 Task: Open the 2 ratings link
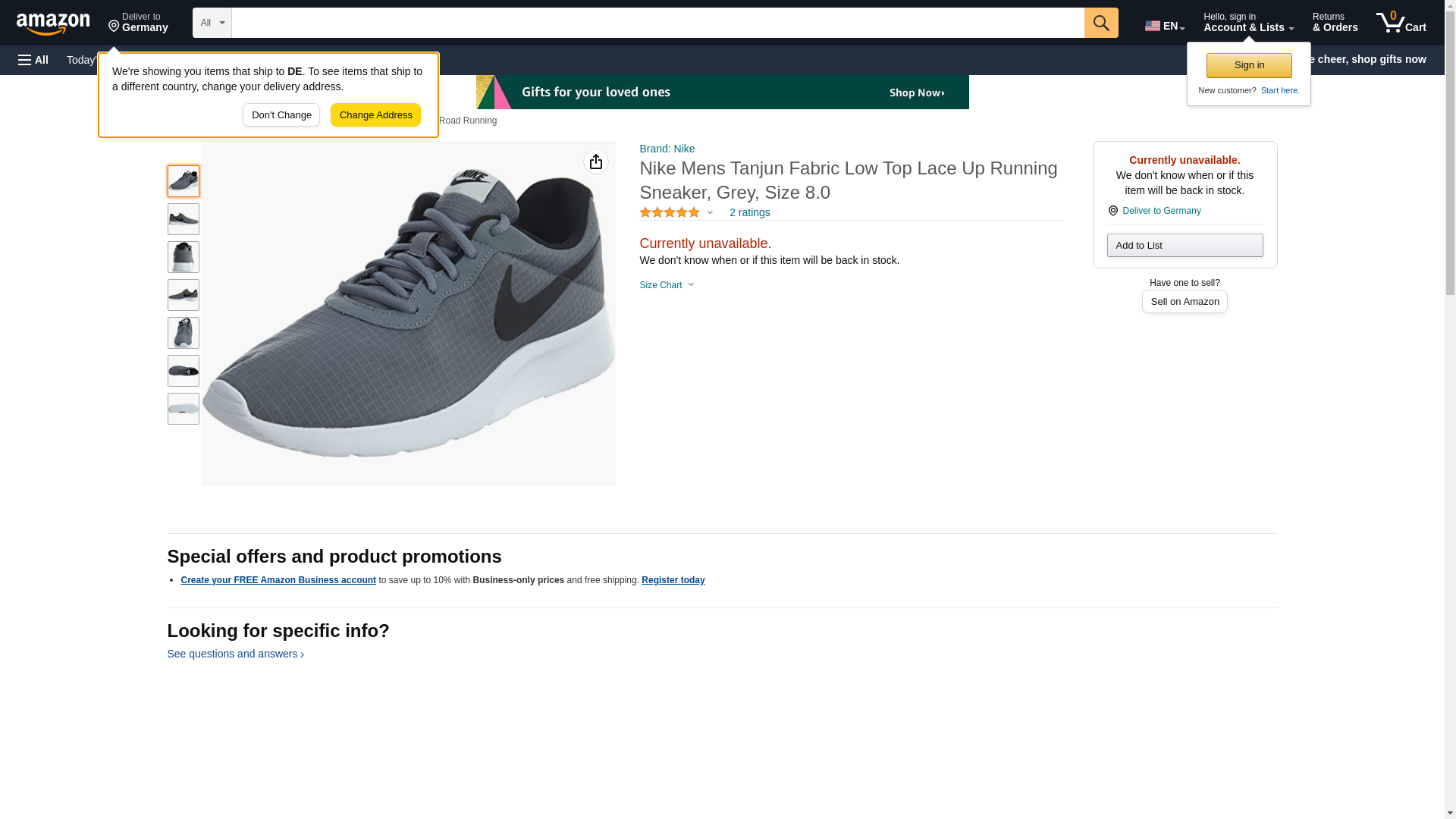(749, 213)
